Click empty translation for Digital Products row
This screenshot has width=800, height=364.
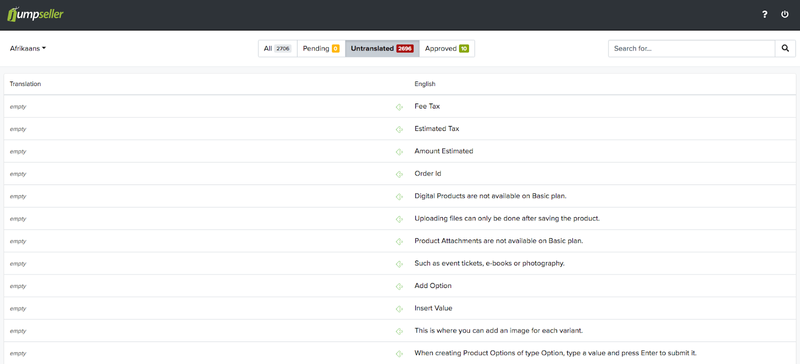tap(18, 197)
